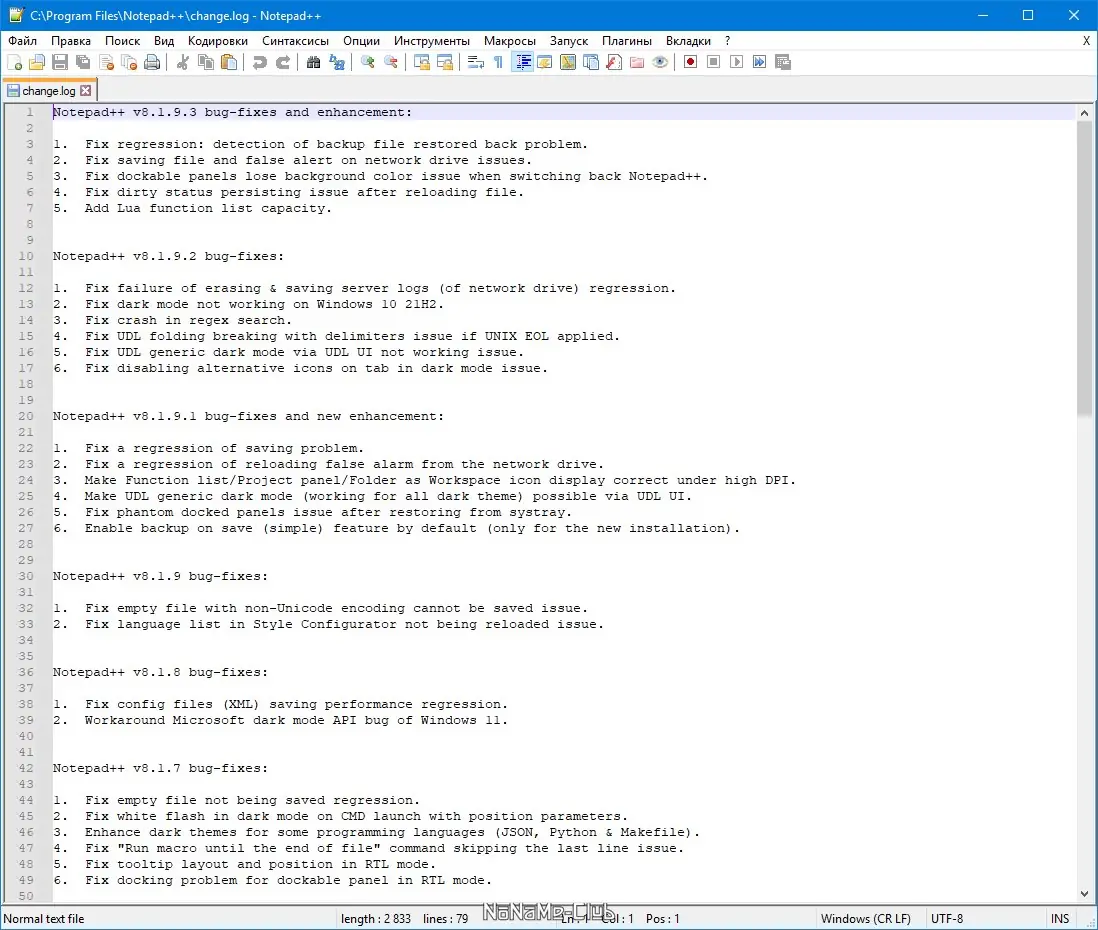Open the Function List panel icon
Image resolution: width=1098 pixels, height=930 pixels.
click(614, 62)
